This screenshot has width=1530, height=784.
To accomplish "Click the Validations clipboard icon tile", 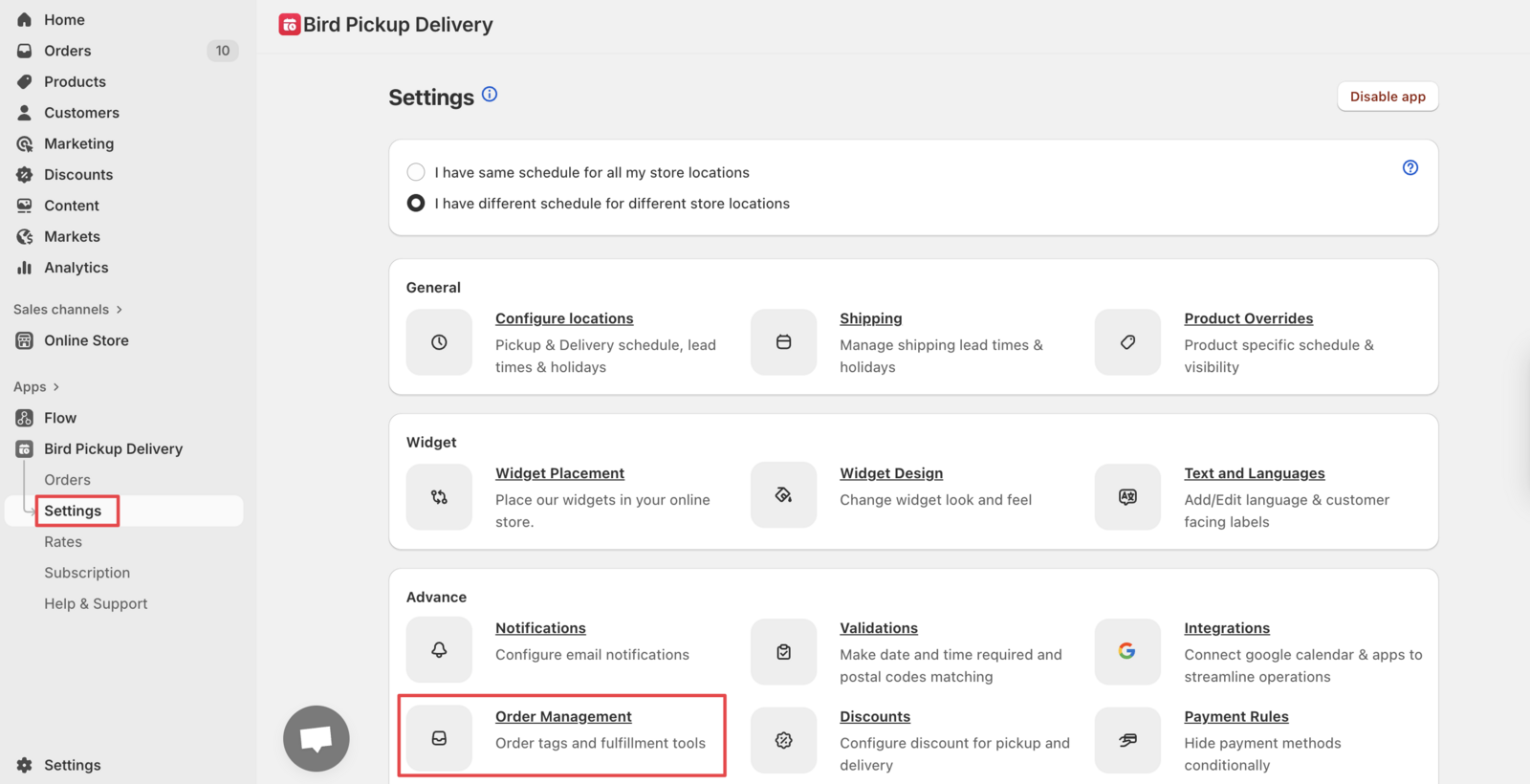I will (783, 652).
